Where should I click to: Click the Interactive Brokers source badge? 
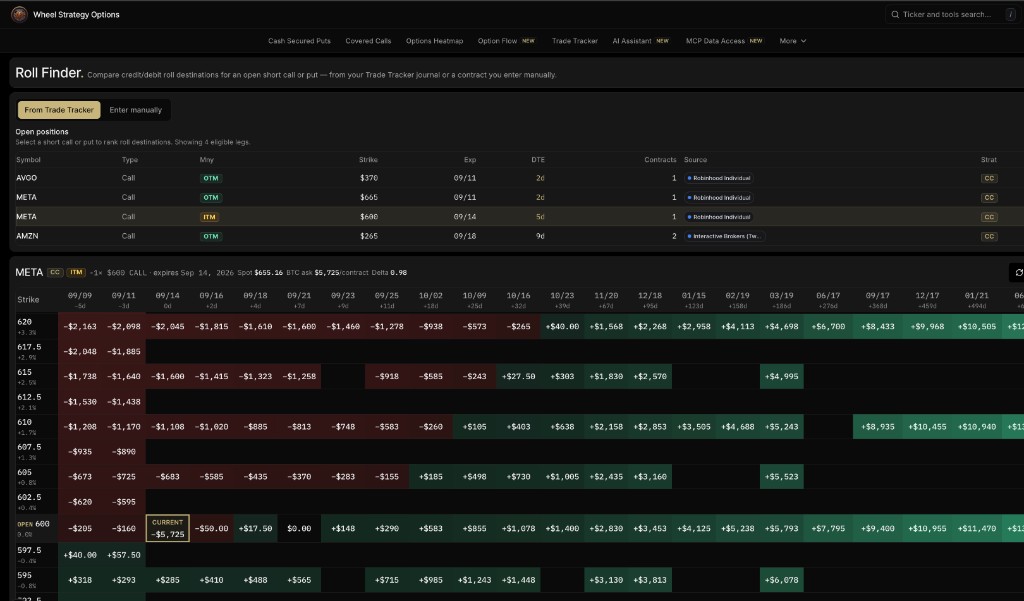tap(724, 236)
